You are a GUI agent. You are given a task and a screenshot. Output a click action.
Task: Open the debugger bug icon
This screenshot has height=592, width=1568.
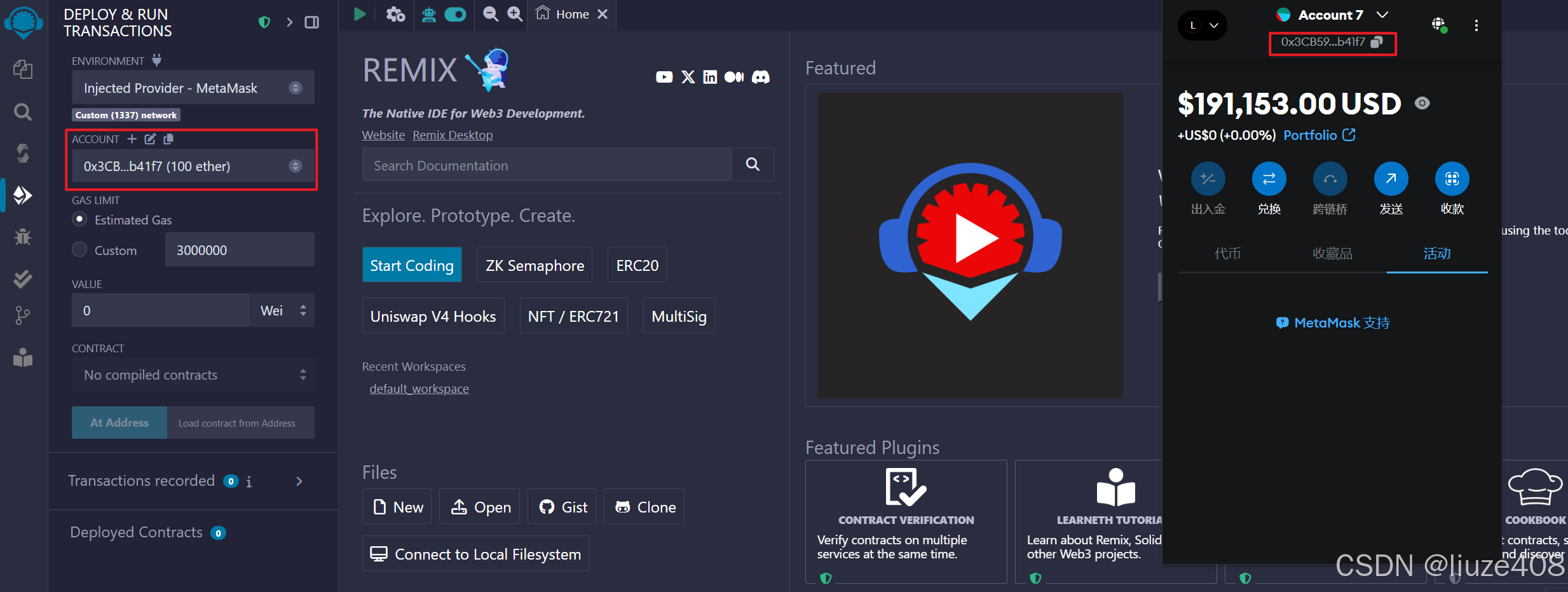point(23,237)
